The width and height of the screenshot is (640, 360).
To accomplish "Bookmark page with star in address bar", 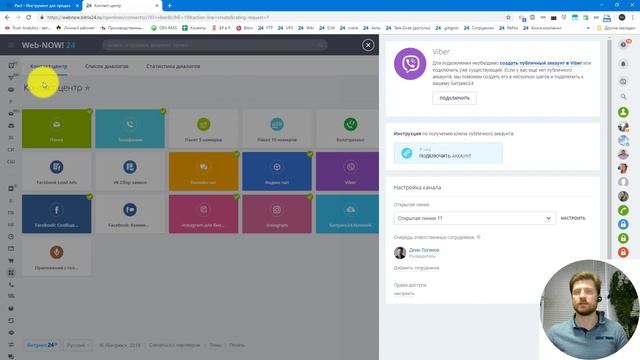I will coord(508,18).
